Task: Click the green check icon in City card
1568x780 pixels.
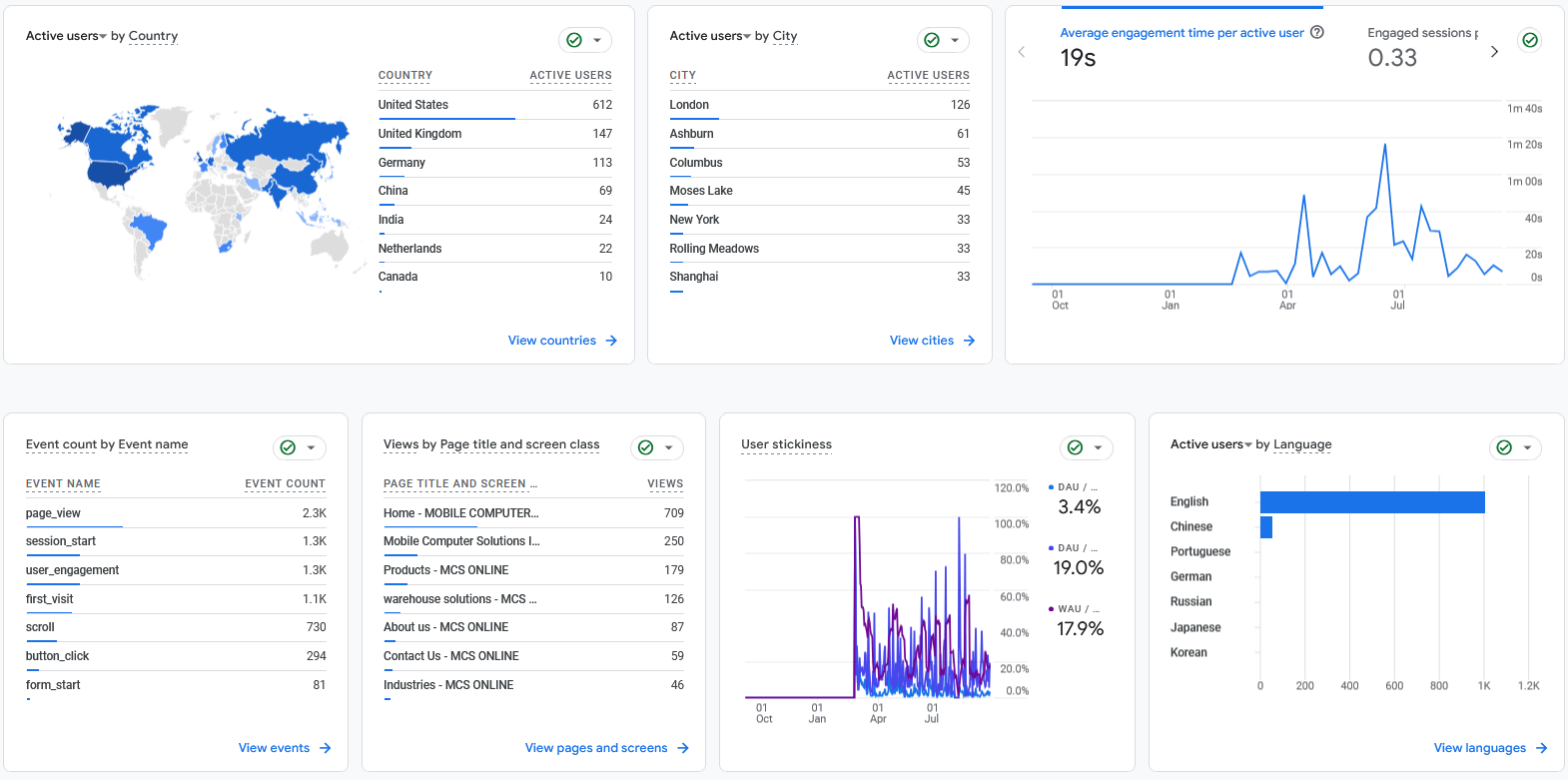Action: (932, 40)
